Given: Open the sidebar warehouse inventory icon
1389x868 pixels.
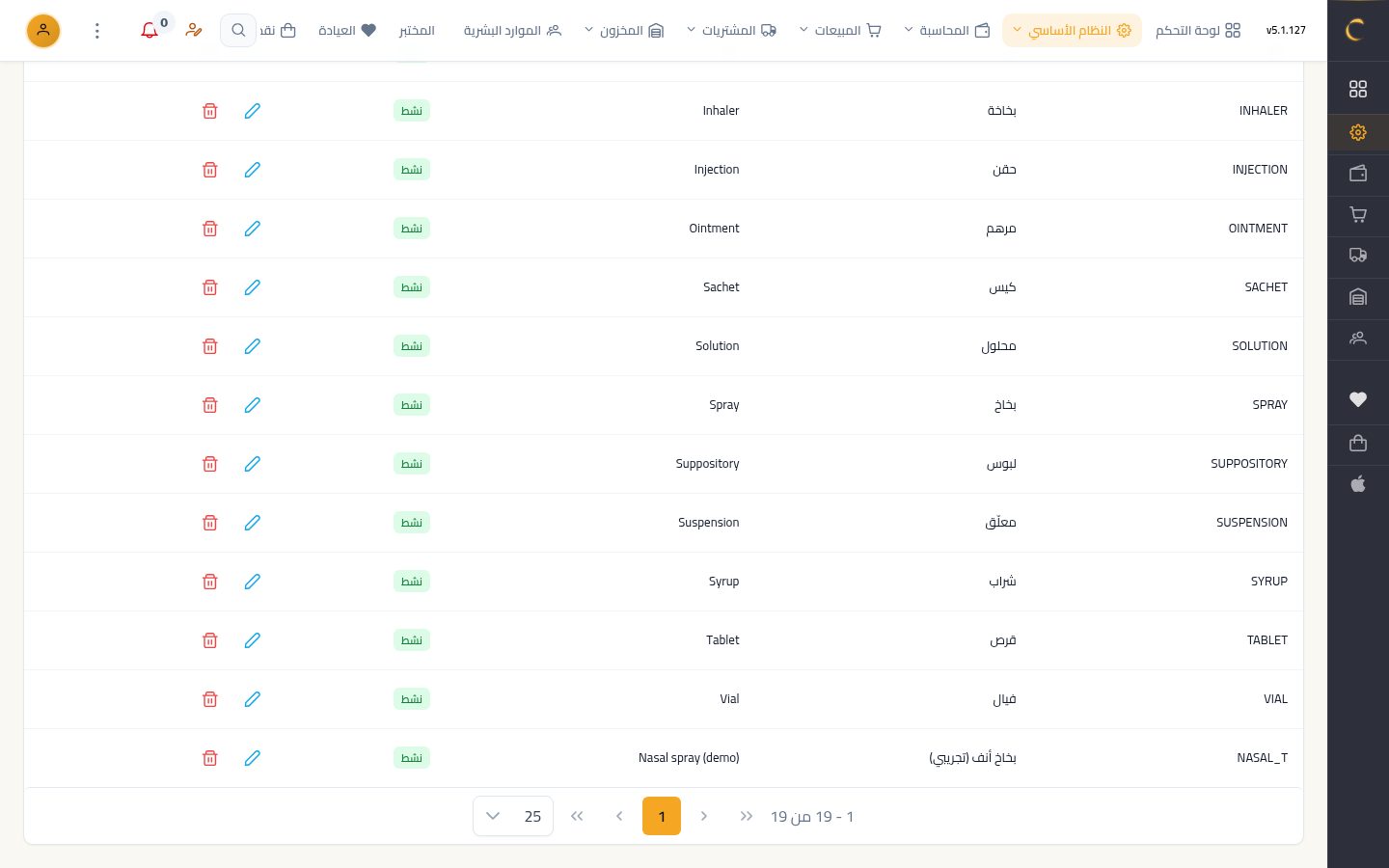Looking at the screenshot, I should point(1358,297).
